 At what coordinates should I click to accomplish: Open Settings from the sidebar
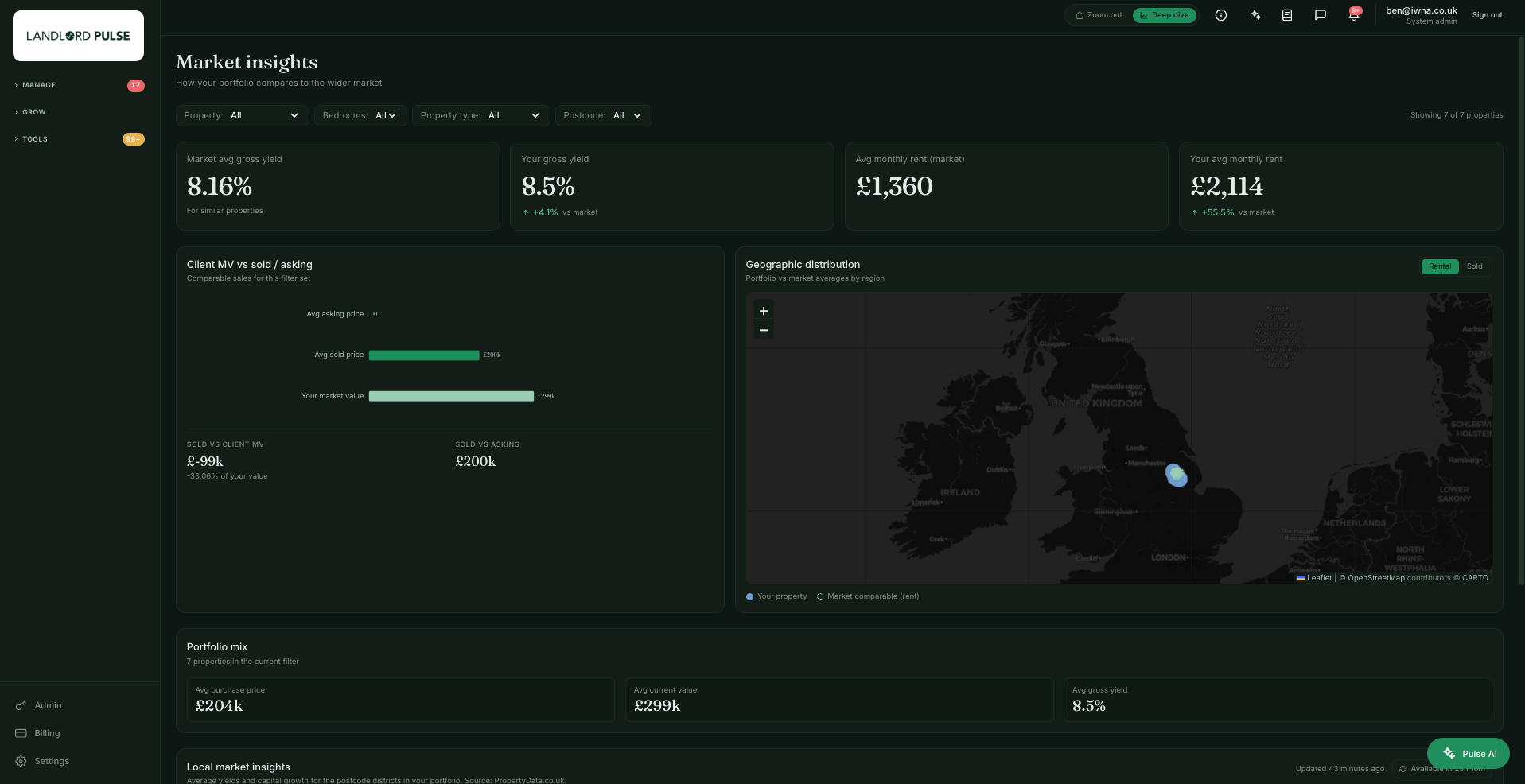[52, 761]
